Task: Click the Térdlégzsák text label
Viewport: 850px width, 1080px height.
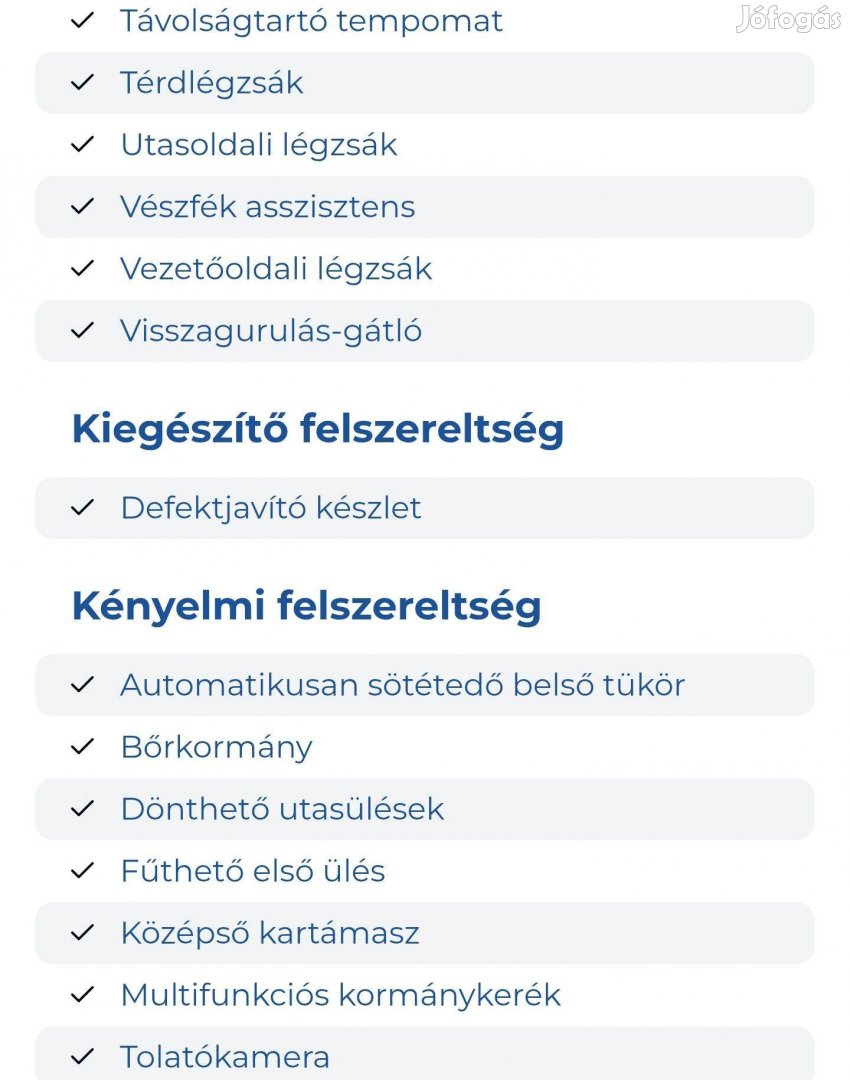Action: pyautogui.click(x=212, y=83)
